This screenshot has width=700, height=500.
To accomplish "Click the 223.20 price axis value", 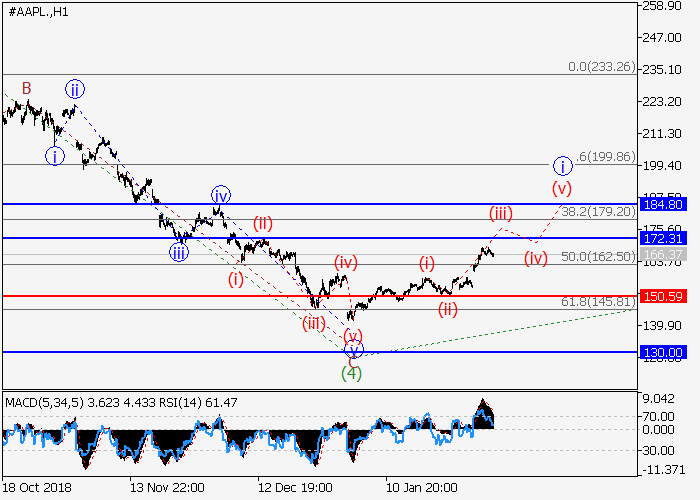I will click(x=662, y=102).
